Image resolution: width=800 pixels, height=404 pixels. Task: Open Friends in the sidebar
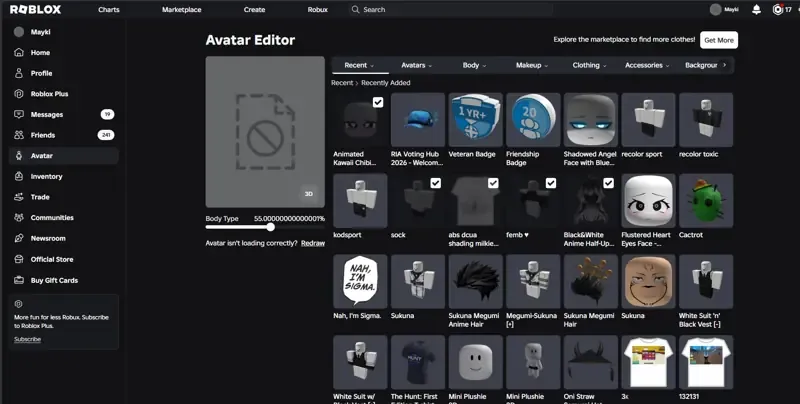64,135
